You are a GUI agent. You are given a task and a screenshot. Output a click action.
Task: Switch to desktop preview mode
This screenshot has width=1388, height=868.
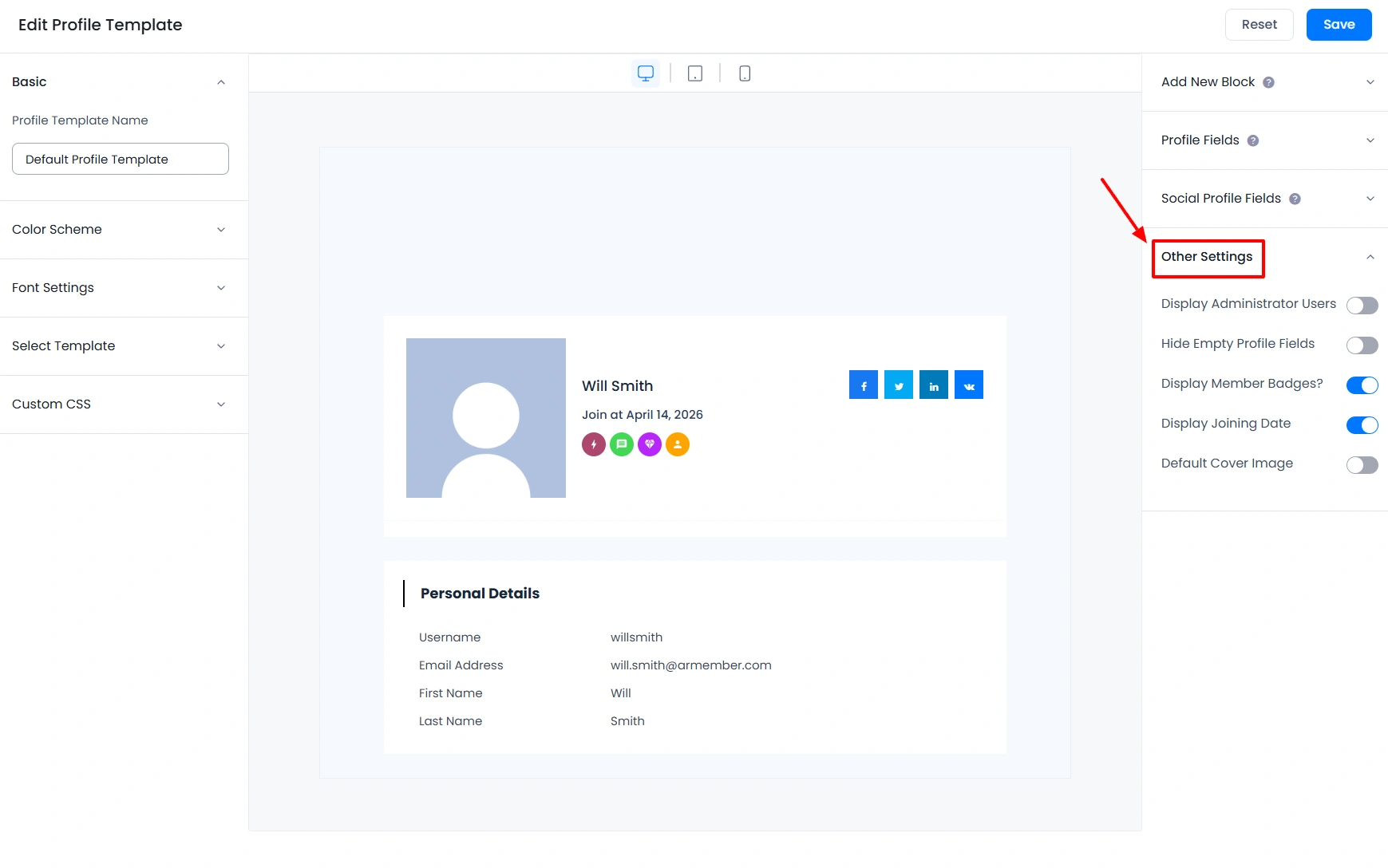point(645,73)
